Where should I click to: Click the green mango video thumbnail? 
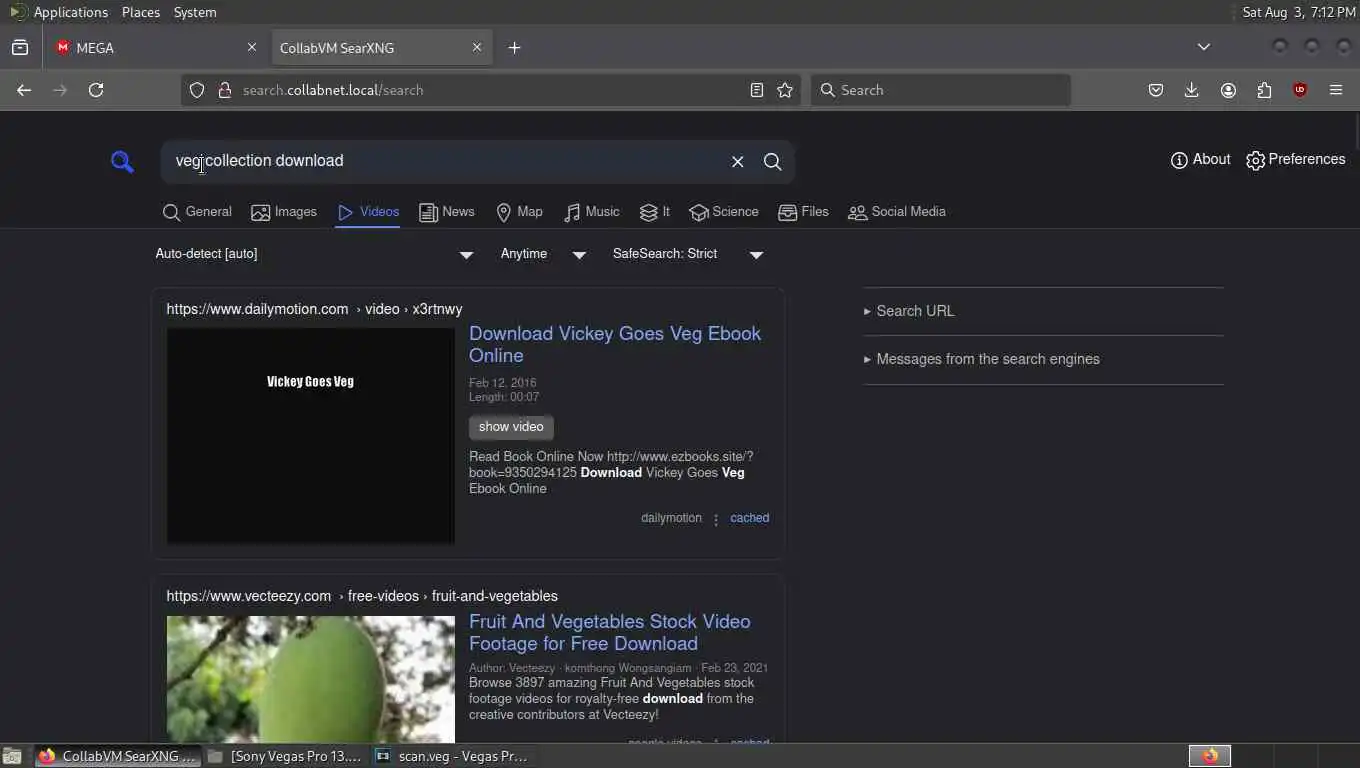point(310,679)
